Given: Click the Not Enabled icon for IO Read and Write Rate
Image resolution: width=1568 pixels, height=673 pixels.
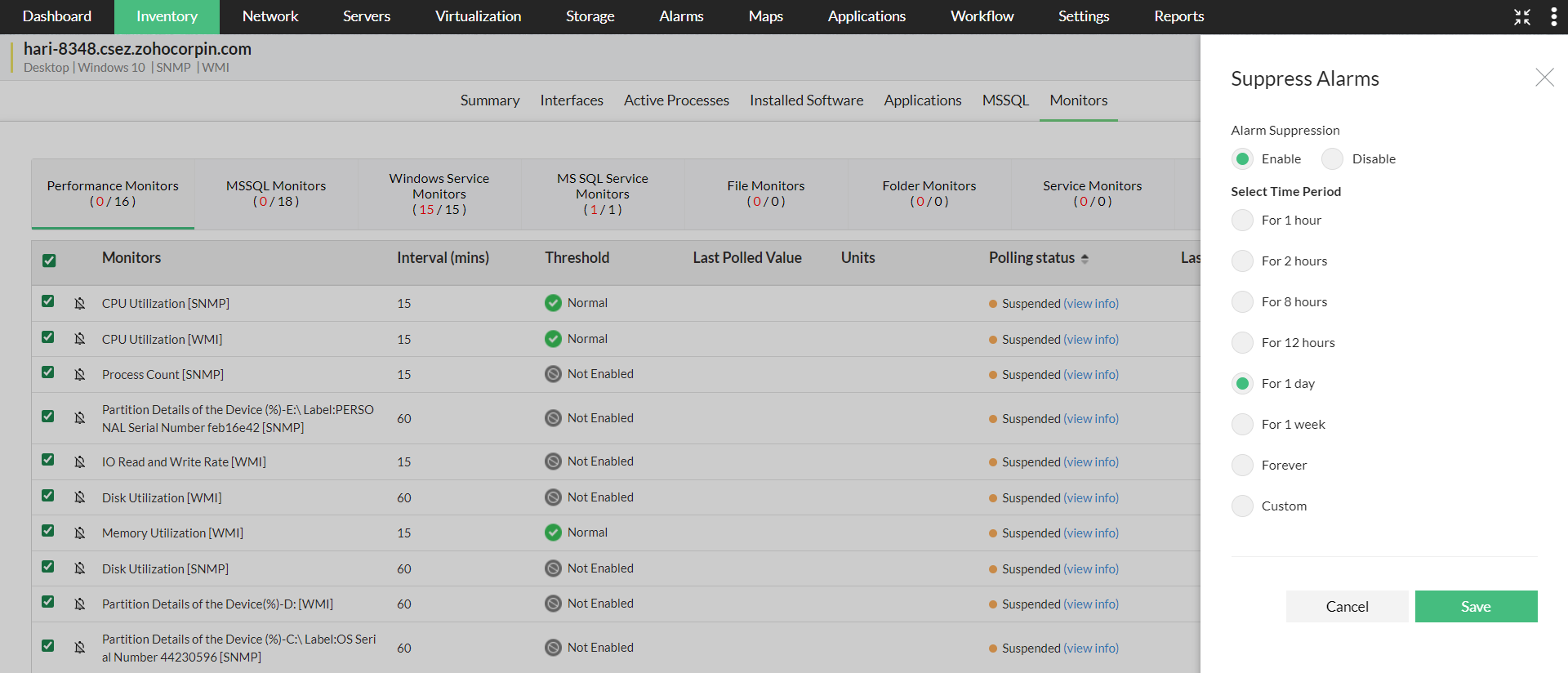Looking at the screenshot, I should (x=553, y=461).
